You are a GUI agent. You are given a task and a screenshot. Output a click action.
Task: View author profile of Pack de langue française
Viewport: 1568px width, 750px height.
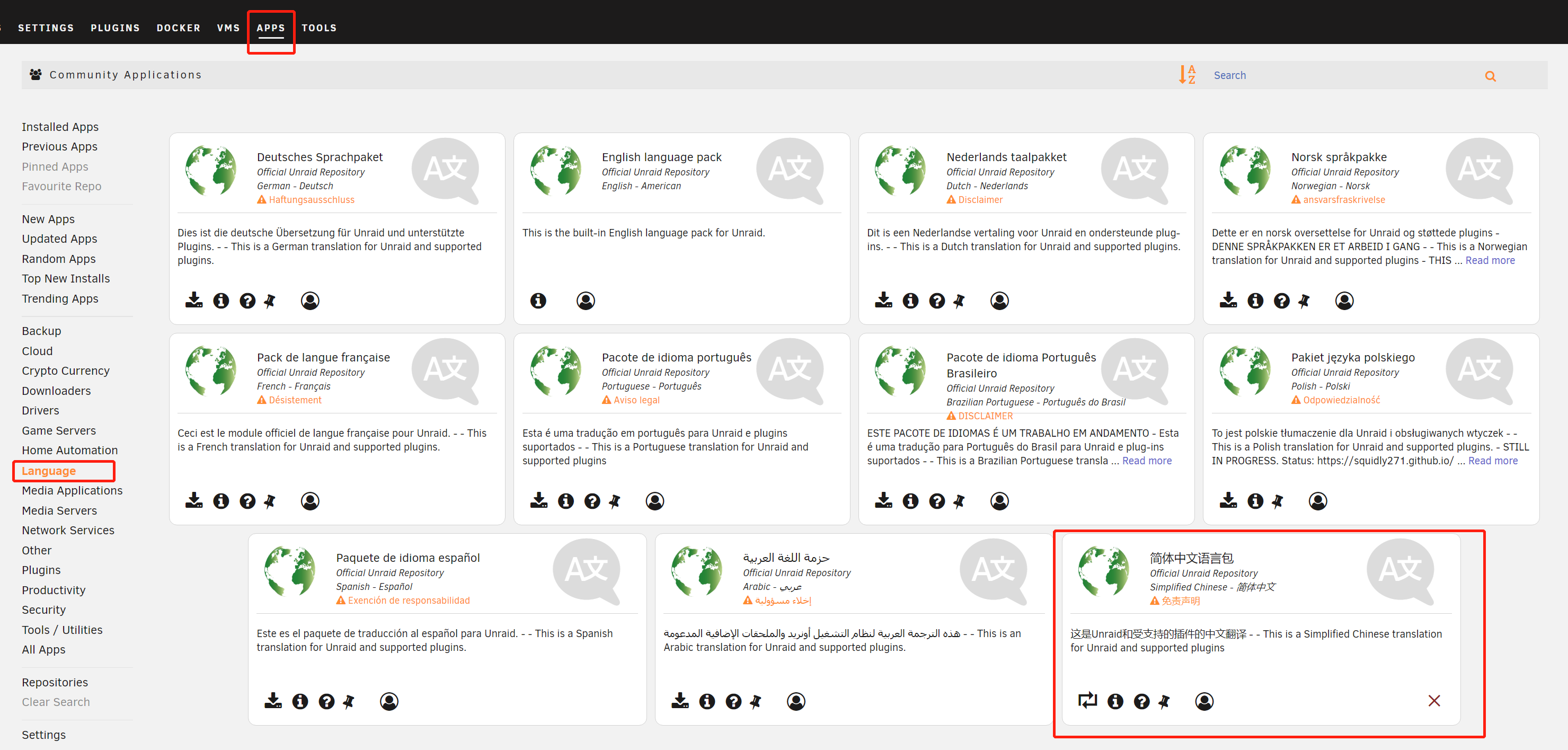[x=310, y=500]
